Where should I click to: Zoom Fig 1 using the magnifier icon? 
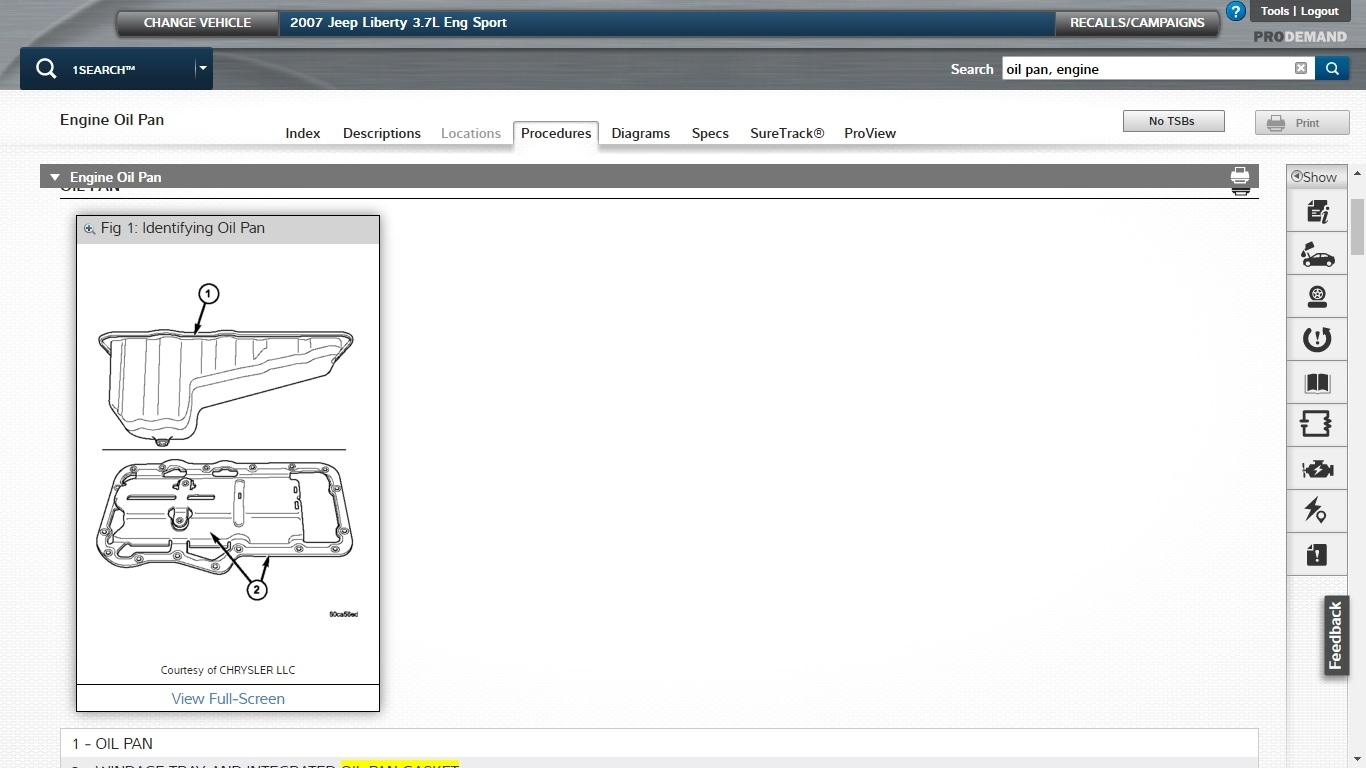pos(89,228)
